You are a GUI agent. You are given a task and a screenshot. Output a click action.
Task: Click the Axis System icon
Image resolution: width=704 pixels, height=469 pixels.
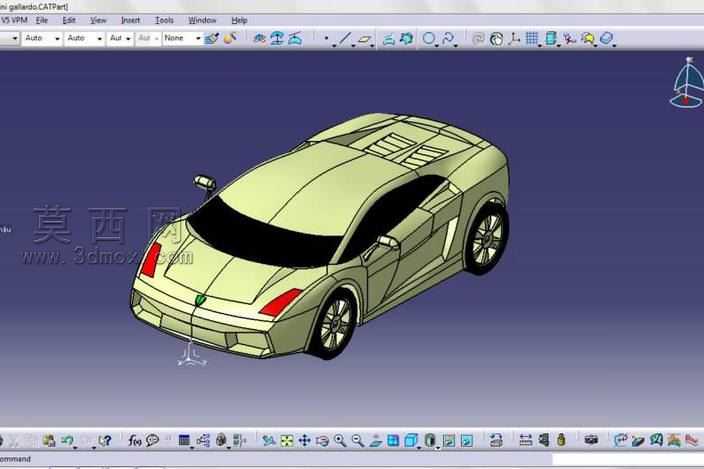[x=514, y=39]
